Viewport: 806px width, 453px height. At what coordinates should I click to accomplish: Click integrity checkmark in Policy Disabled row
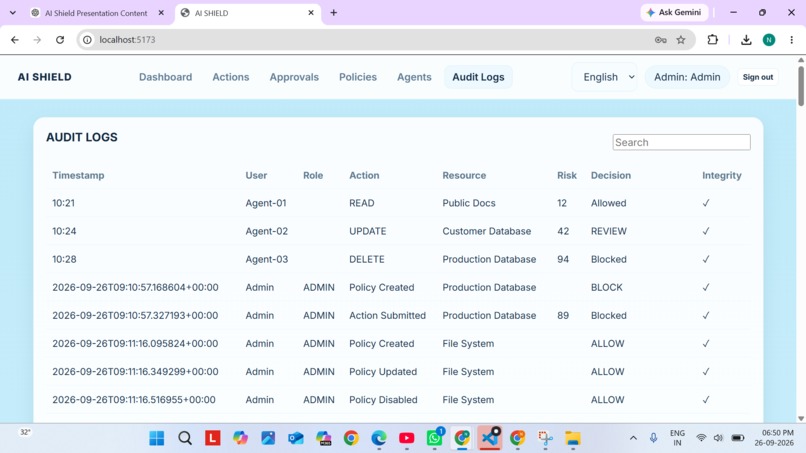706,400
